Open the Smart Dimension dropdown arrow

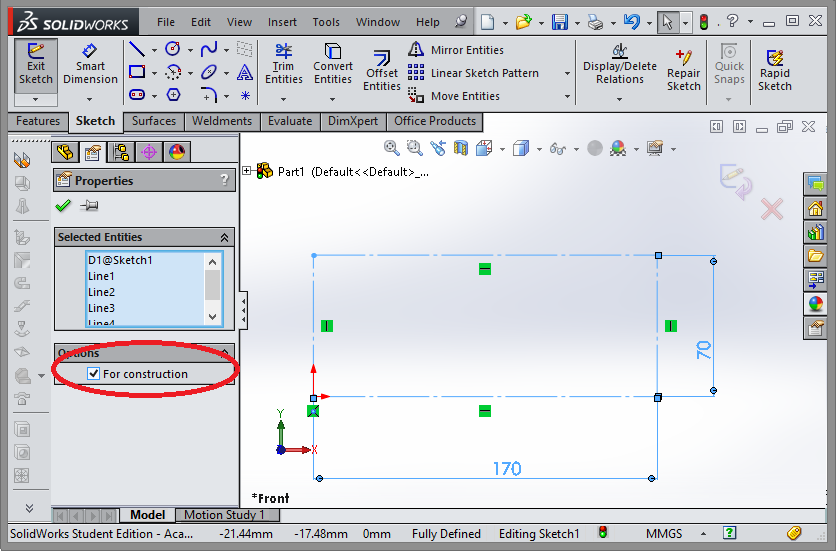coord(90,99)
